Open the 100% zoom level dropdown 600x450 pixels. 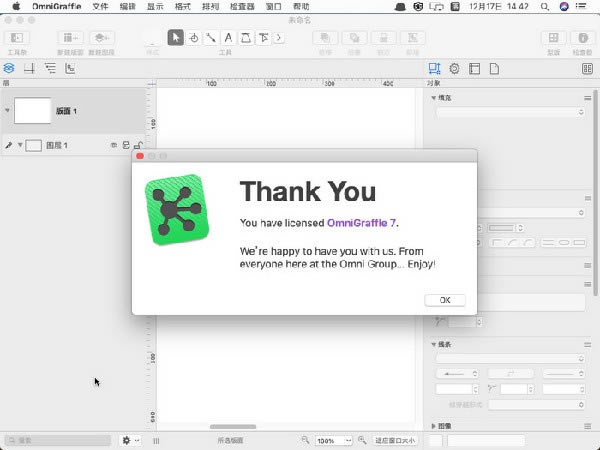(x=333, y=441)
